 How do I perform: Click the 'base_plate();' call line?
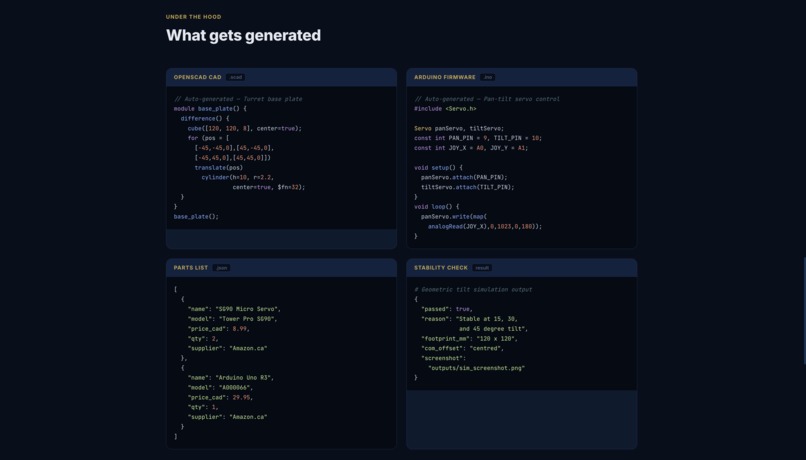[196, 216]
